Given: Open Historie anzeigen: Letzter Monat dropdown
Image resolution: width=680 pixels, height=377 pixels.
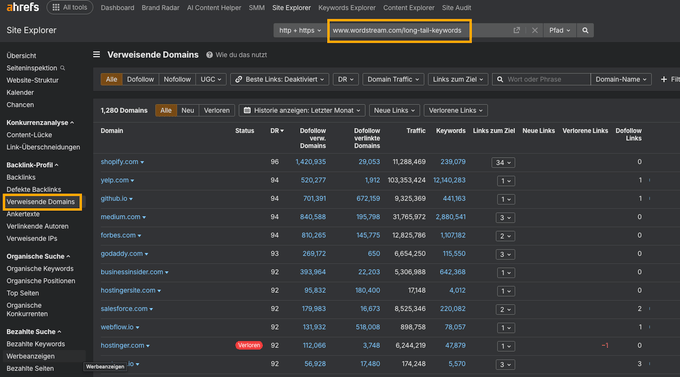Looking at the screenshot, I should [x=302, y=111].
